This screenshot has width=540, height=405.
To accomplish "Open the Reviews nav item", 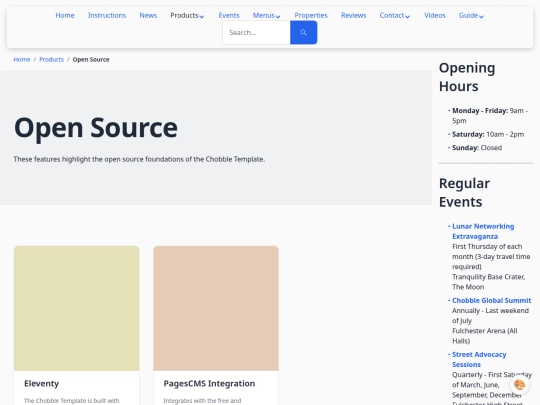I will pos(353,15).
